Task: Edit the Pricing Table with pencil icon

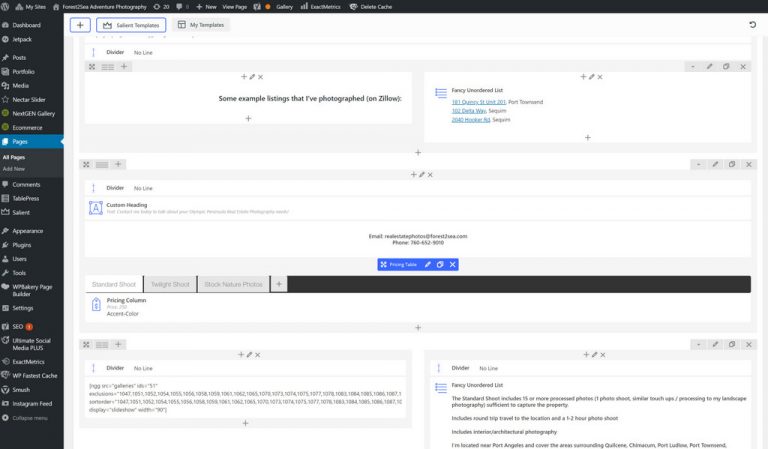Action: click(x=428, y=264)
